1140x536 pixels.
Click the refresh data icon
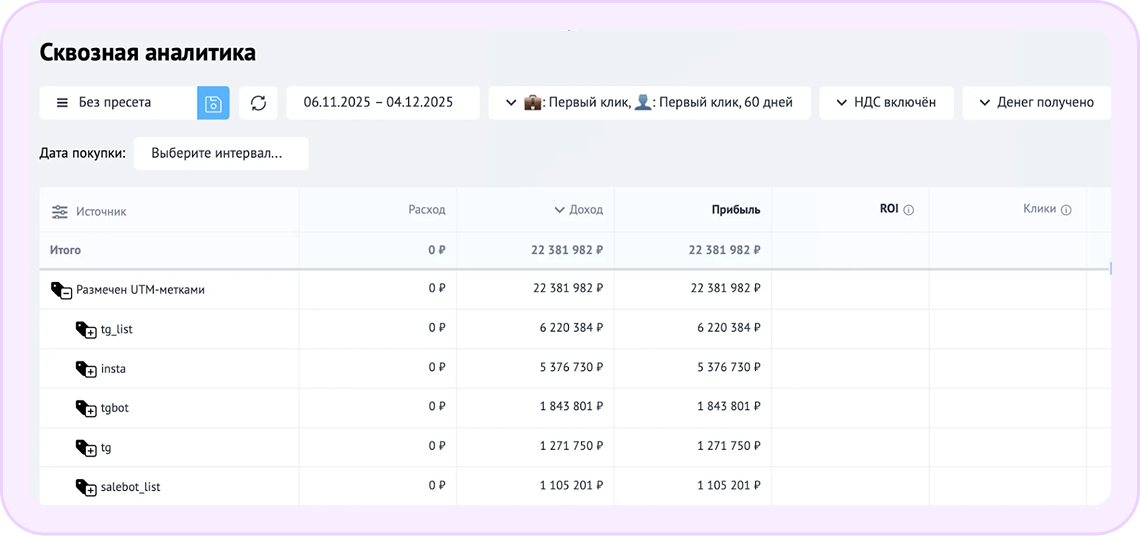[x=258, y=103]
